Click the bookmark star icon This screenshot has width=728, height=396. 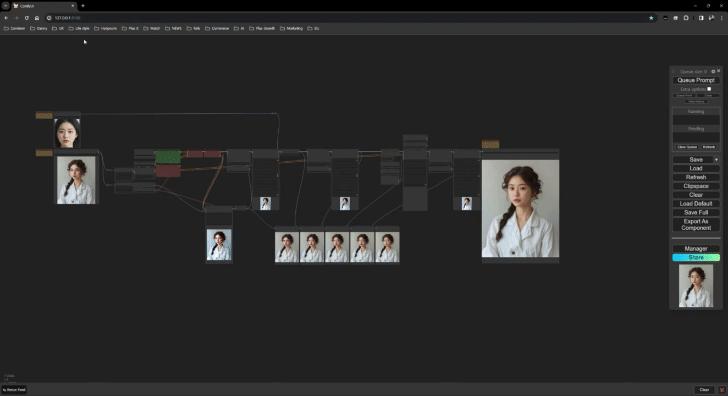pyautogui.click(x=651, y=18)
